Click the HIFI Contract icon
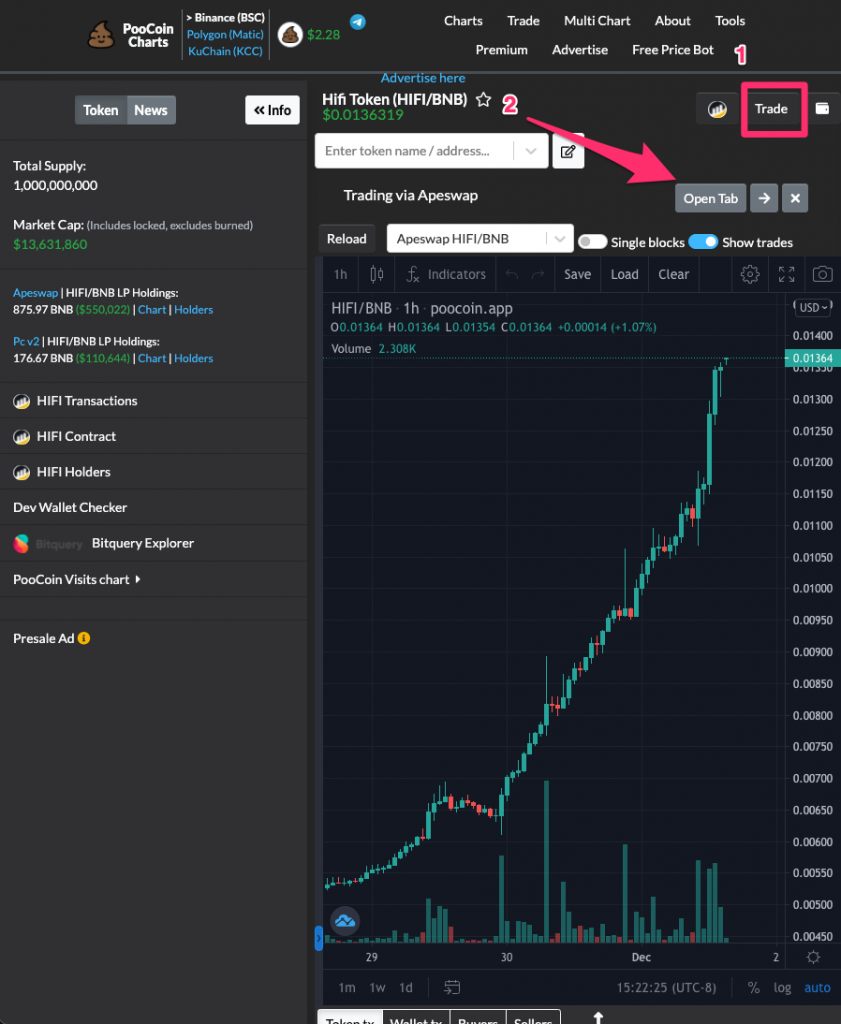Image resolution: width=841 pixels, height=1024 pixels. (x=22, y=437)
